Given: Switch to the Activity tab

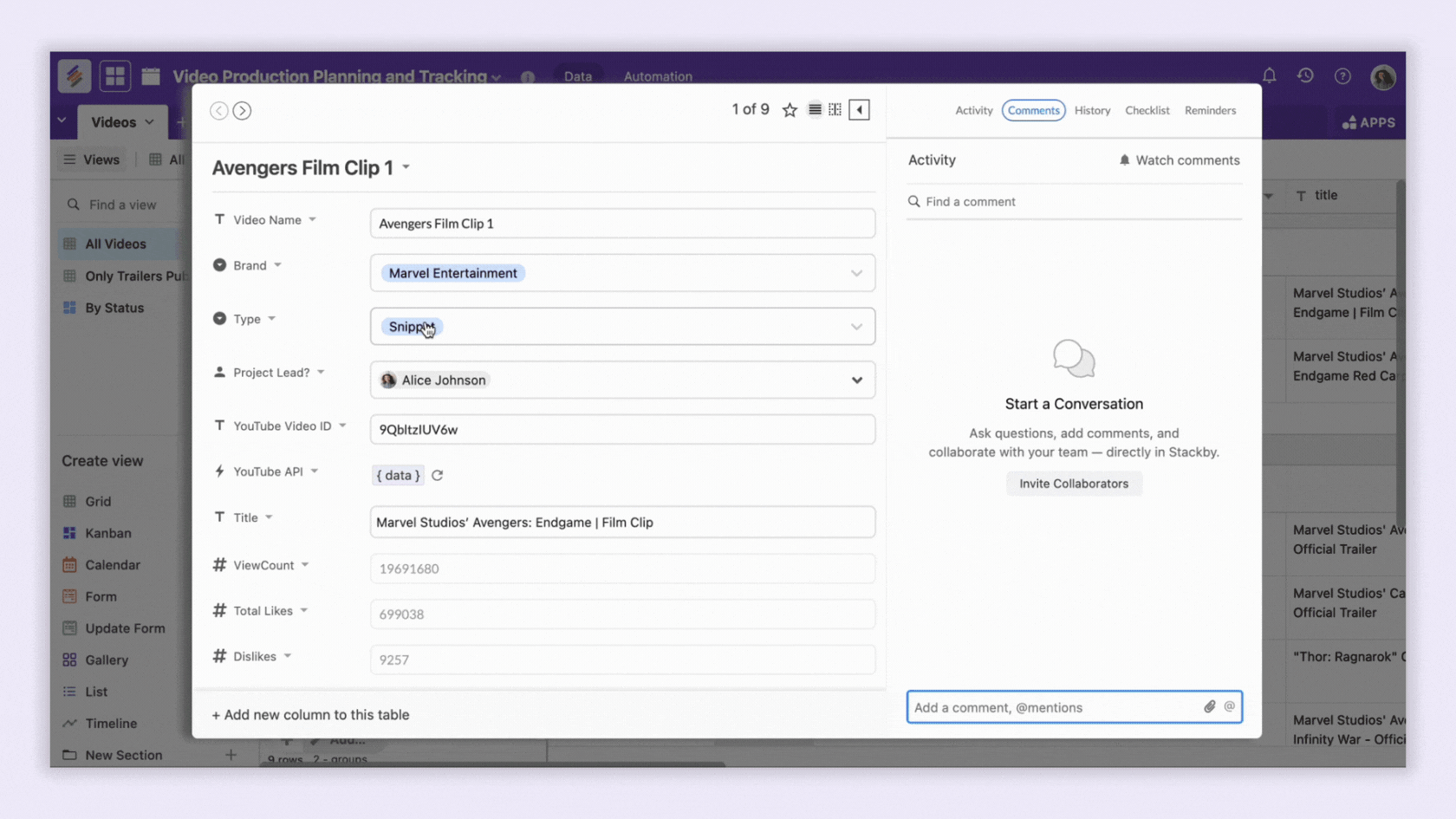Looking at the screenshot, I should click(974, 111).
